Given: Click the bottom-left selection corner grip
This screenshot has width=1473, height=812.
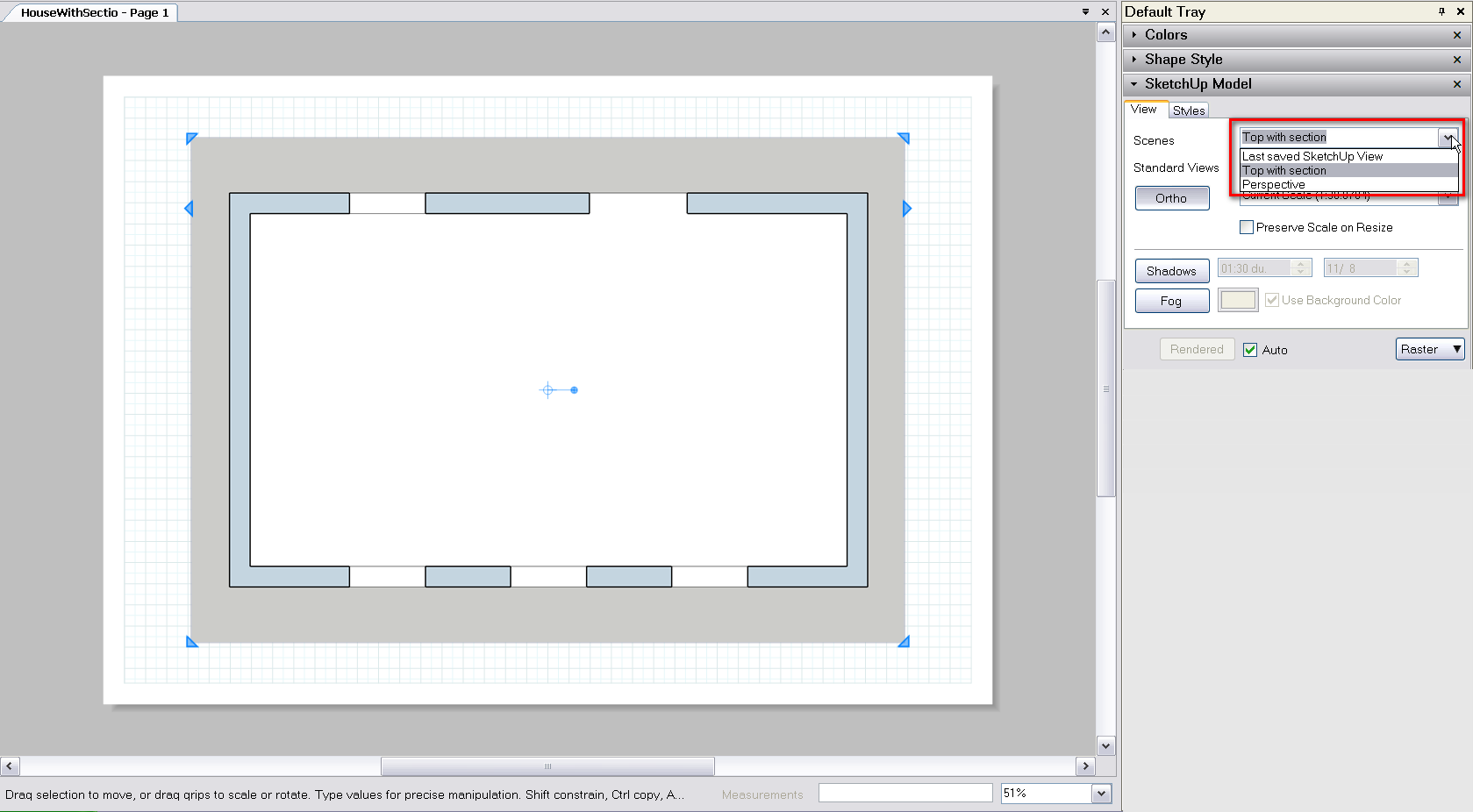Looking at the screenshot, I should (191, 642).
